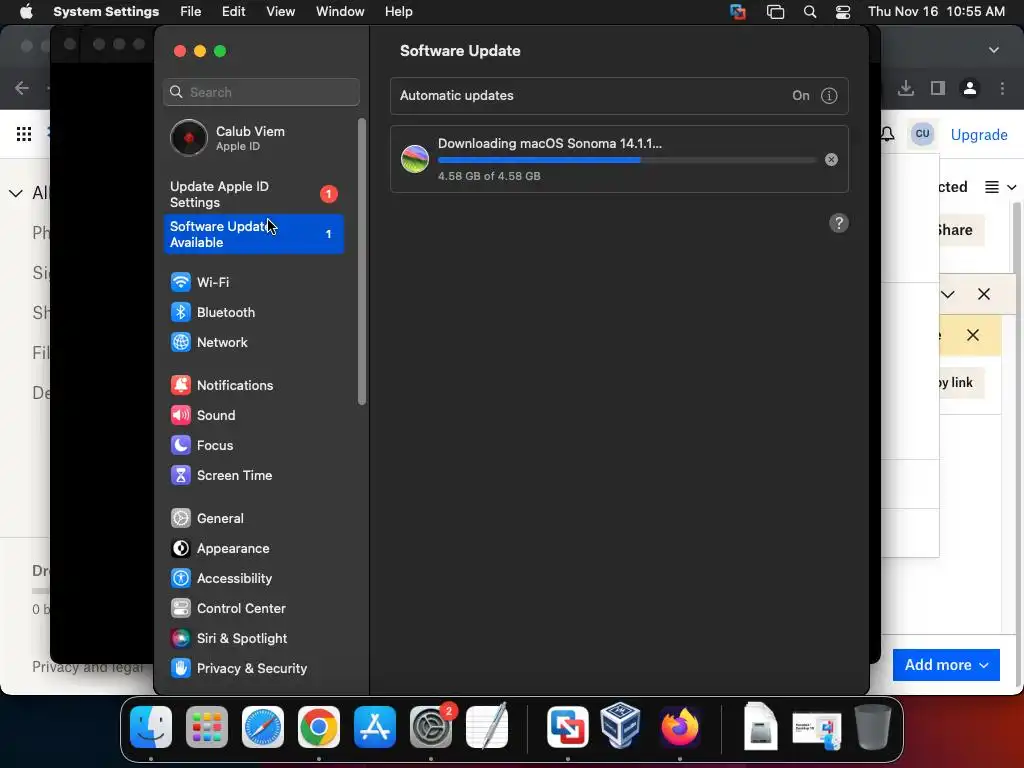
Task: Launch Safari from the Dock
Action: point(263,727)
